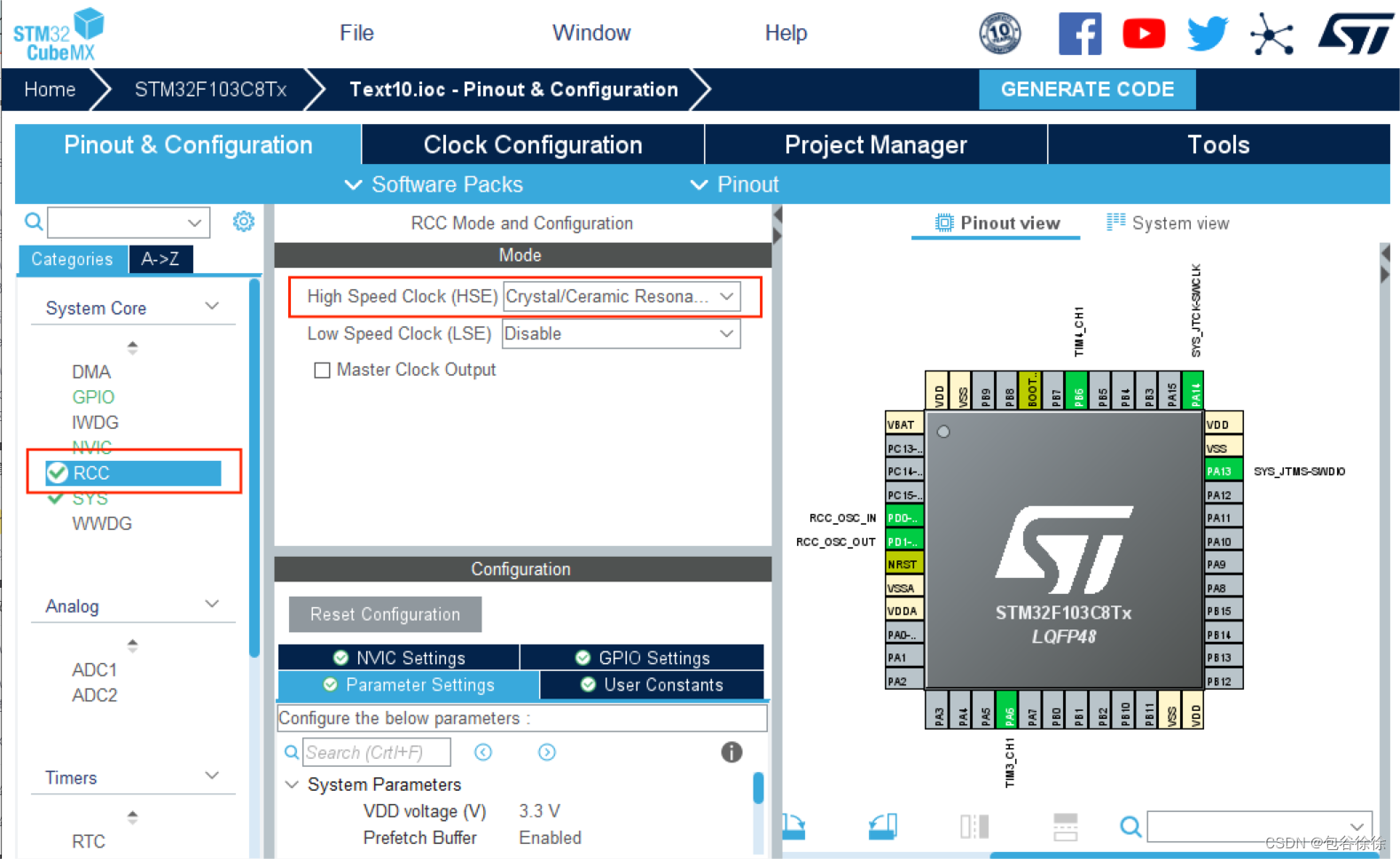Click the pin search magnifier icon
Viewport: 1400px width, 859px height.
1130,827
